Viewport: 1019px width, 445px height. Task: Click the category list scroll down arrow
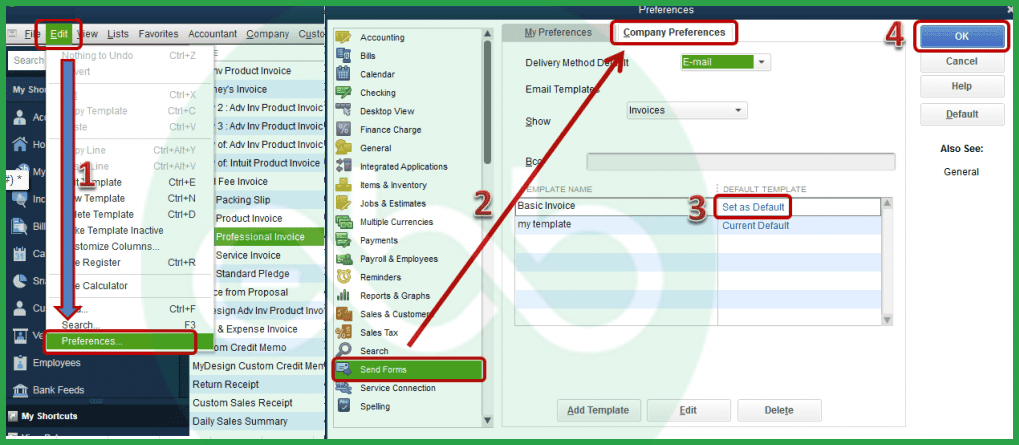[488, 421]
